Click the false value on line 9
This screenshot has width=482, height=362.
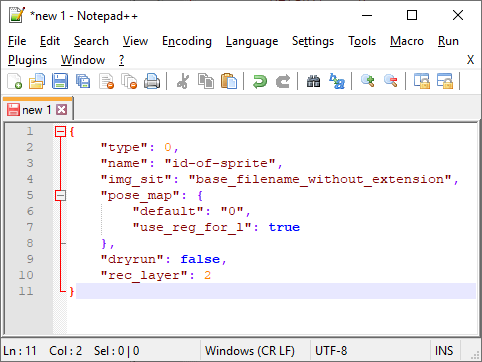pos(200,259)
